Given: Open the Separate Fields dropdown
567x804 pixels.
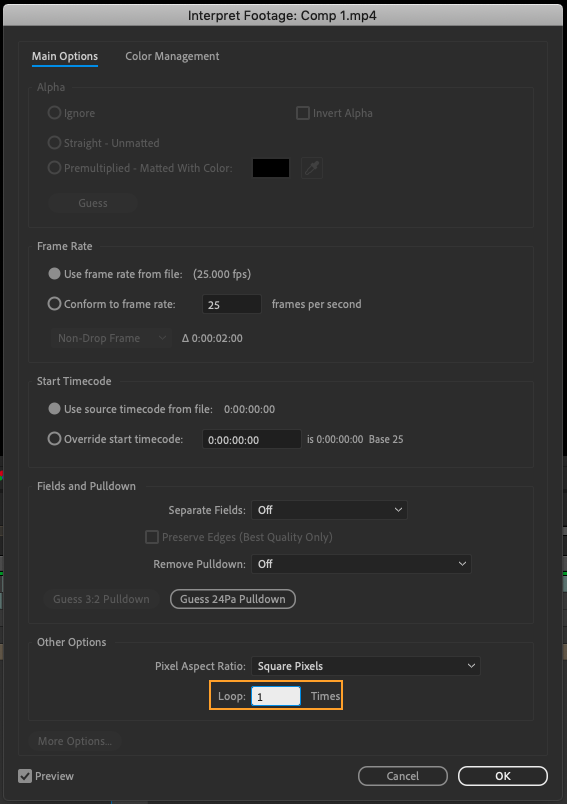Looking at the screenshot, I should [329, 510].
